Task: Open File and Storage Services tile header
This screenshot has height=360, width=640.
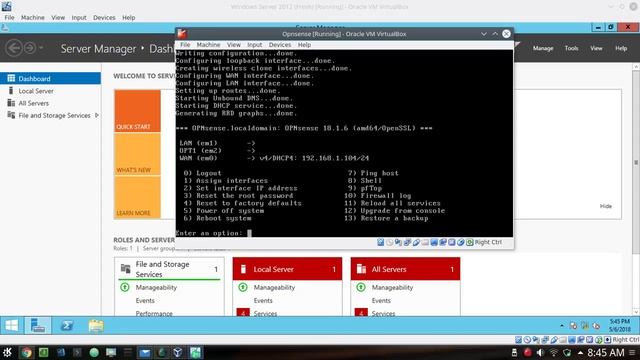Action: [169, 269]
